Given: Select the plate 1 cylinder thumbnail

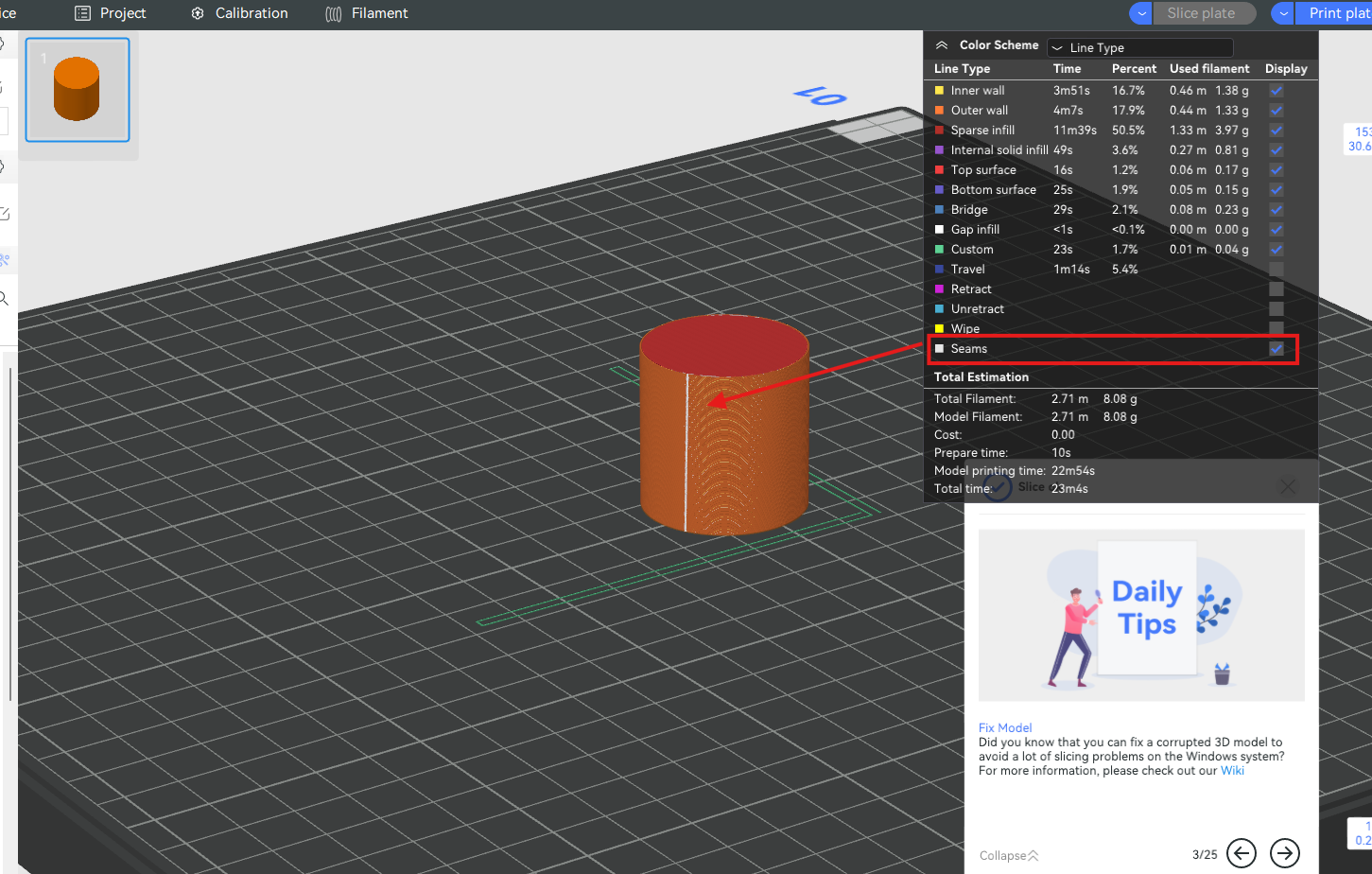Looking at the screenshot, I should click(x=77, y=90).
